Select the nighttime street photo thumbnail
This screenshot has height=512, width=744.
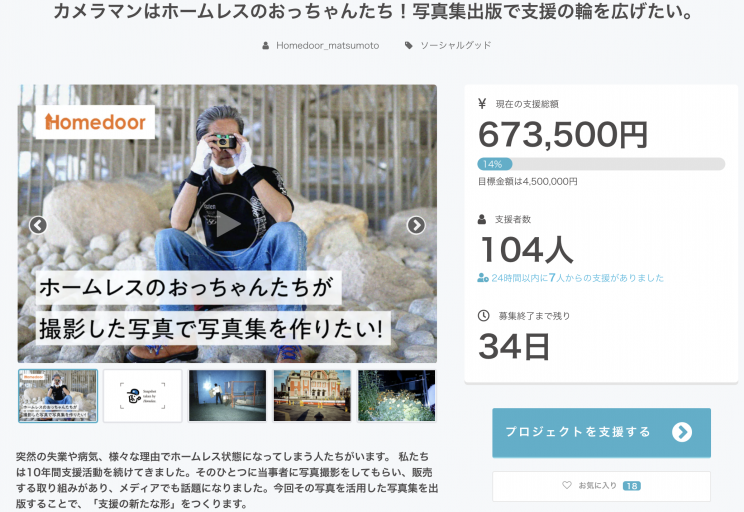228,396
